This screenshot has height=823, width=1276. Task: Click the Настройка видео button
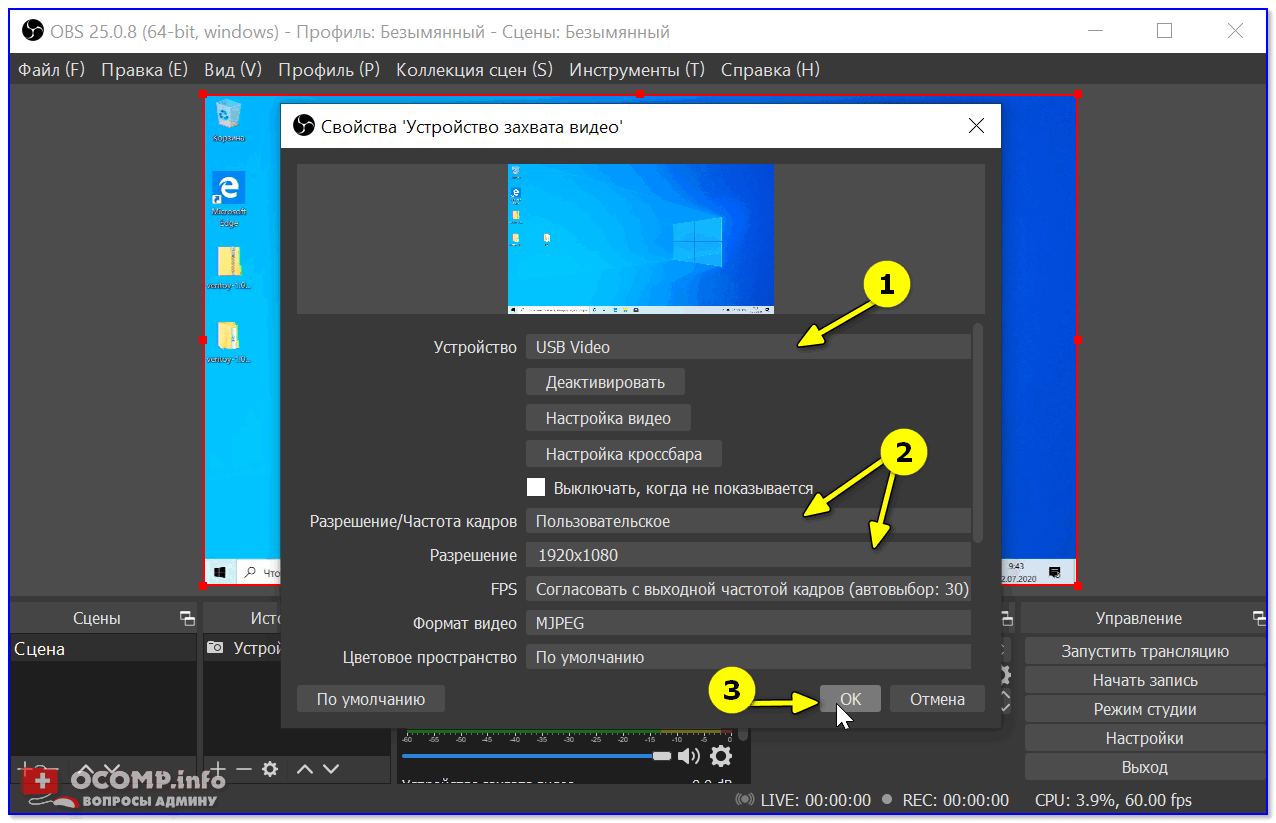pyautogui.click(x=608, y=418)
